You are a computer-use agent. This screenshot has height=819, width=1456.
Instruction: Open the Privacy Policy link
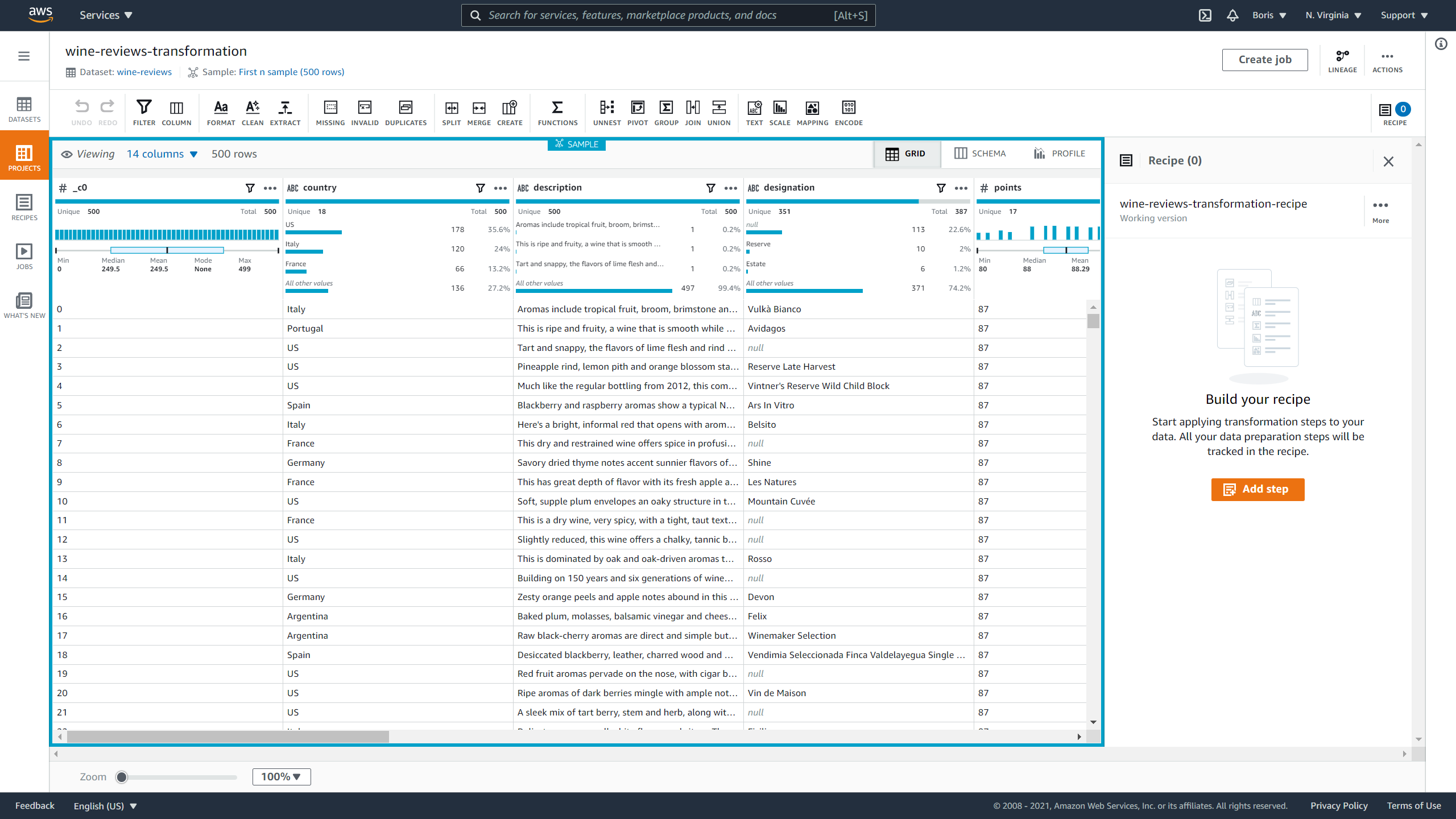pos(1339,806)
